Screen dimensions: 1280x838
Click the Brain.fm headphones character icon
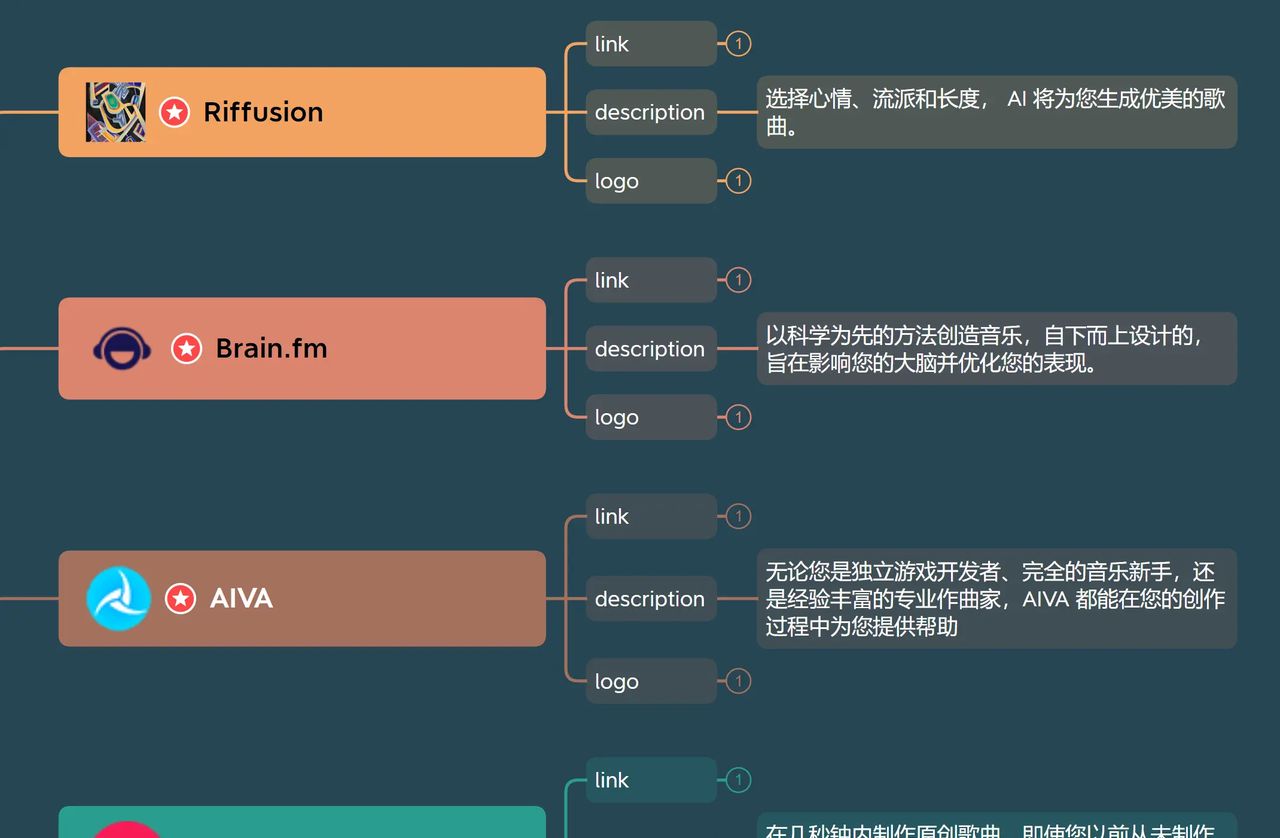[x=121, y=348]
